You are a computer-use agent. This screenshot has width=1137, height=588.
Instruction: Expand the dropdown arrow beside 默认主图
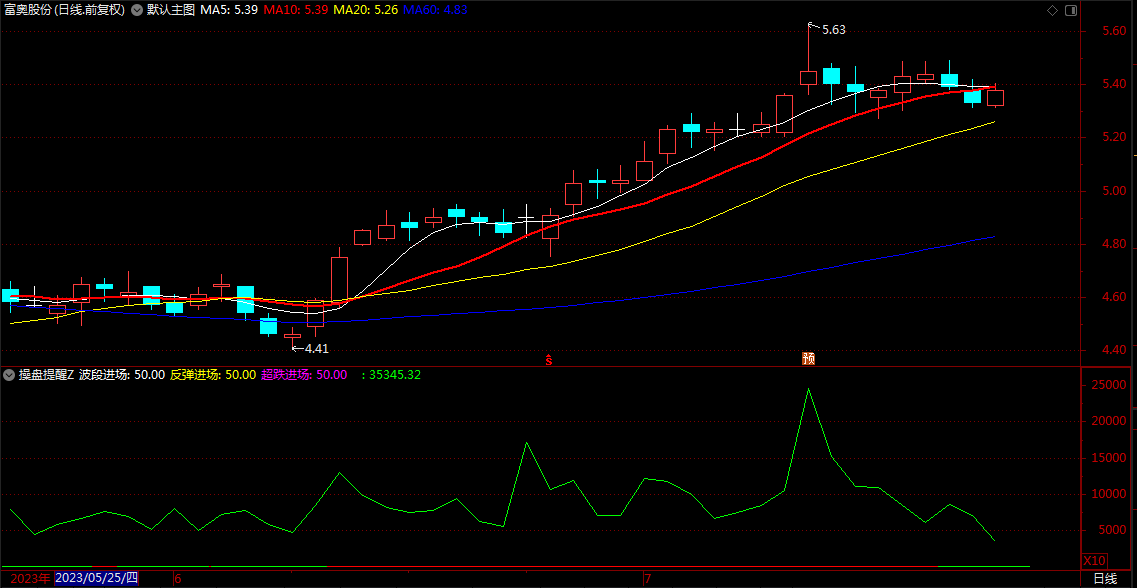[x=136, y=11]
